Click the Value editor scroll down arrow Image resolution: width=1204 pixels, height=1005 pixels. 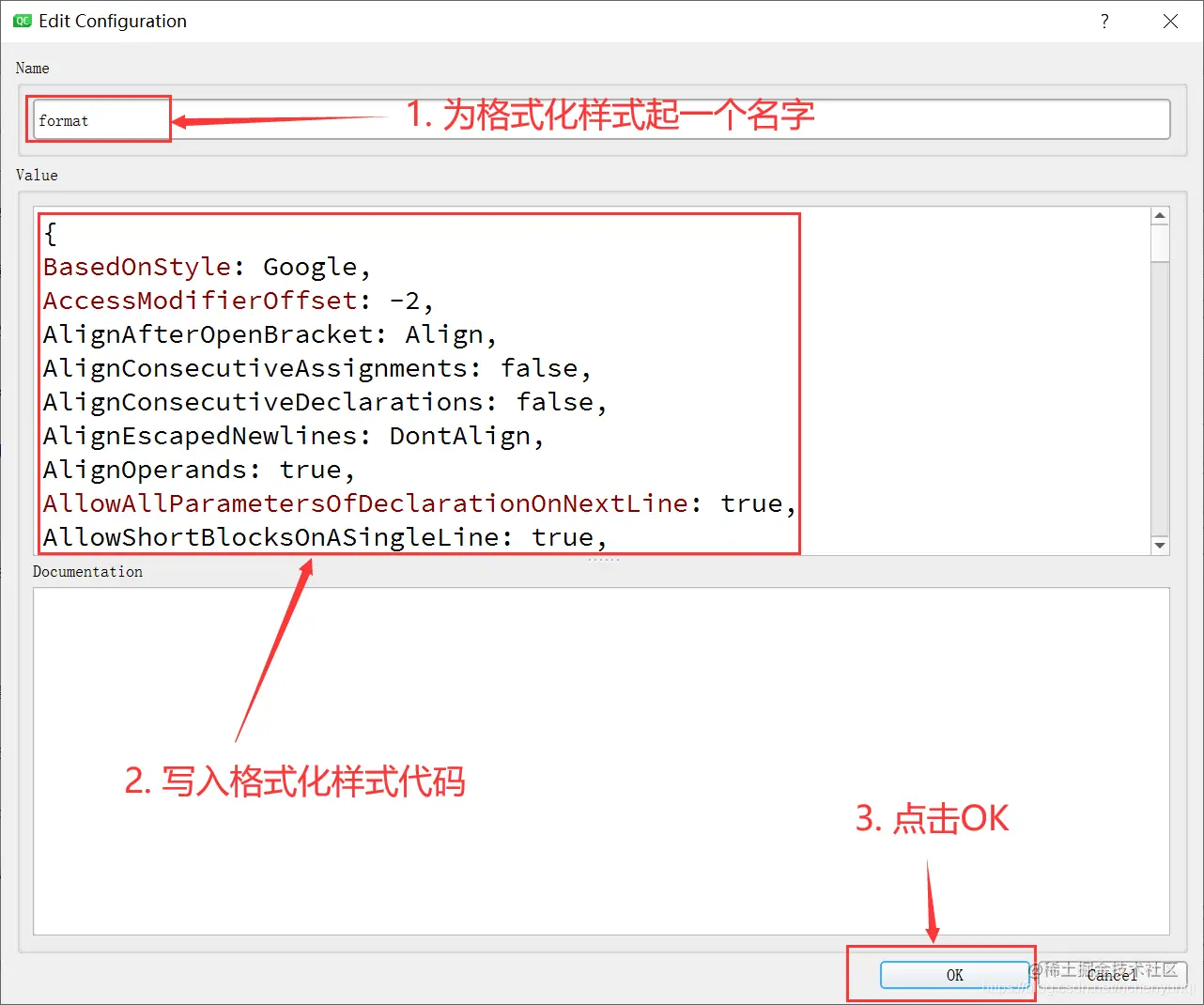[1160, 545]
